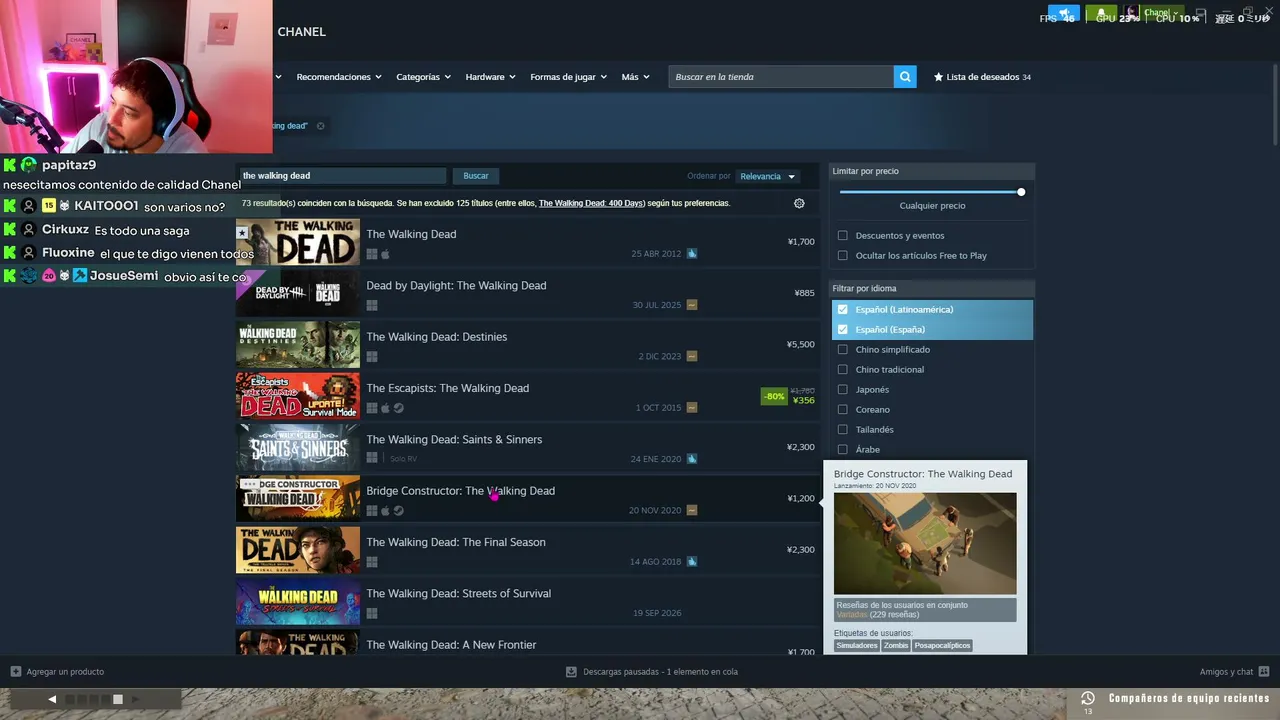Check the Japonés language filter
This screenshot has height=720, width=1280.
(843, 390)
